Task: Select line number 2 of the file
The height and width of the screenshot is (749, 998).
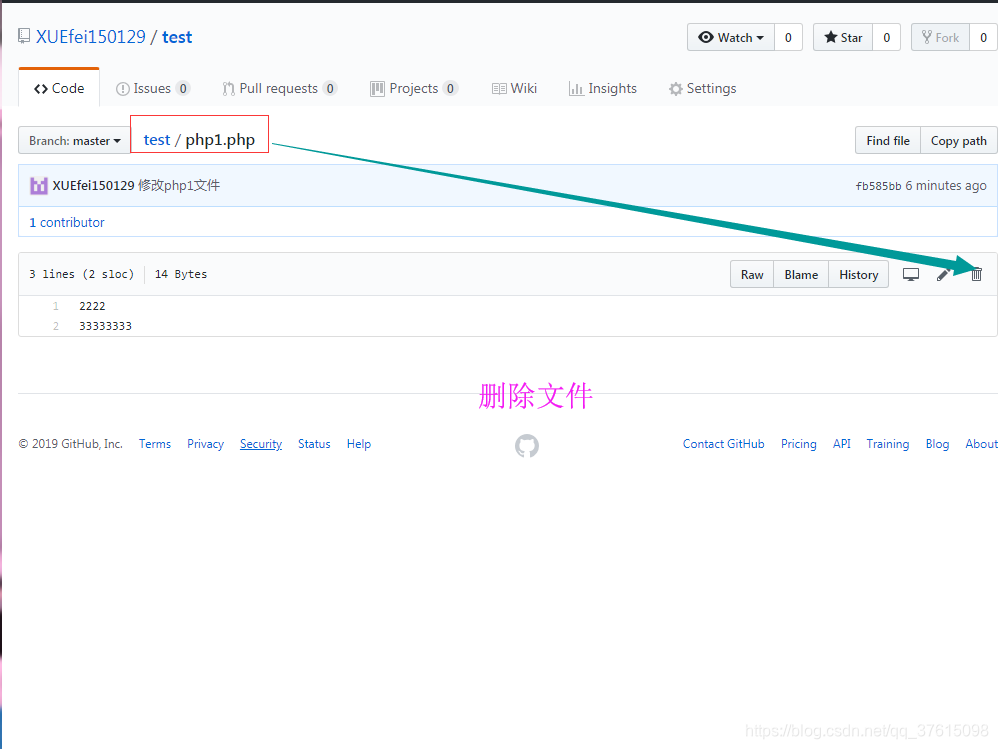Action: (x=55, y=326)
